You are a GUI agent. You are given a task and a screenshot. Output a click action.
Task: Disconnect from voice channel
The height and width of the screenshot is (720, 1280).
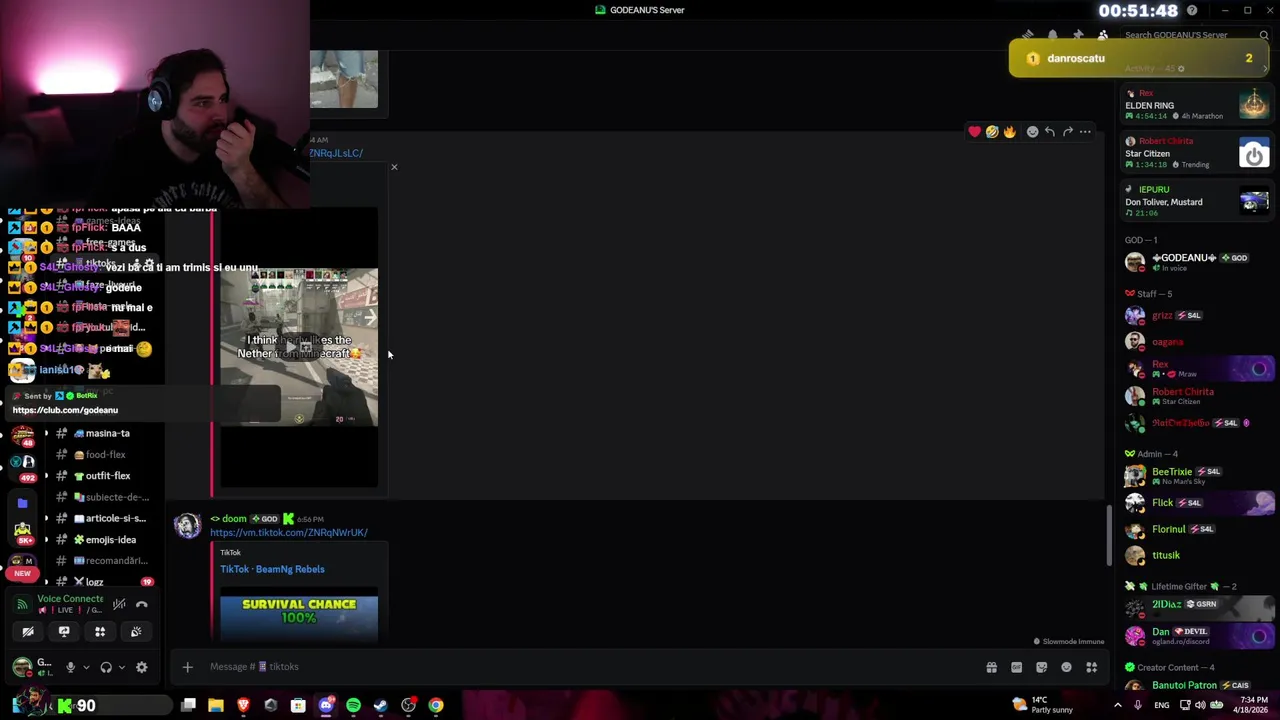[x=142, y=604]
